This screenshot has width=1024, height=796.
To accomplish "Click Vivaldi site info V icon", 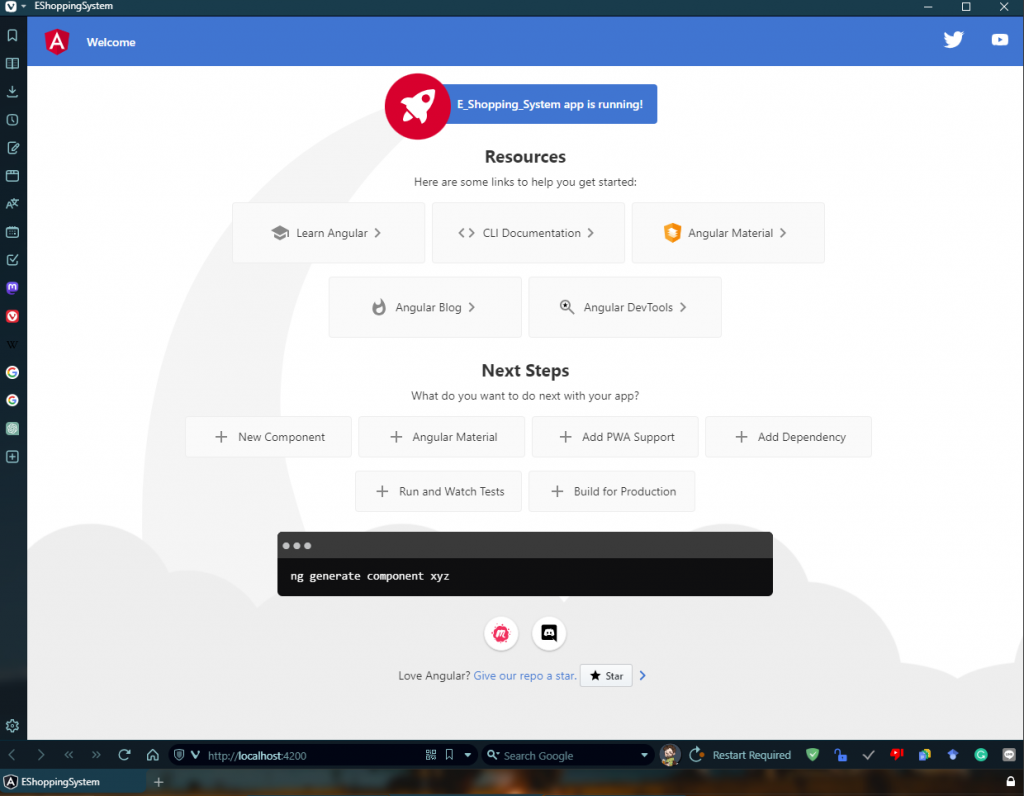I will pos(195,755).
